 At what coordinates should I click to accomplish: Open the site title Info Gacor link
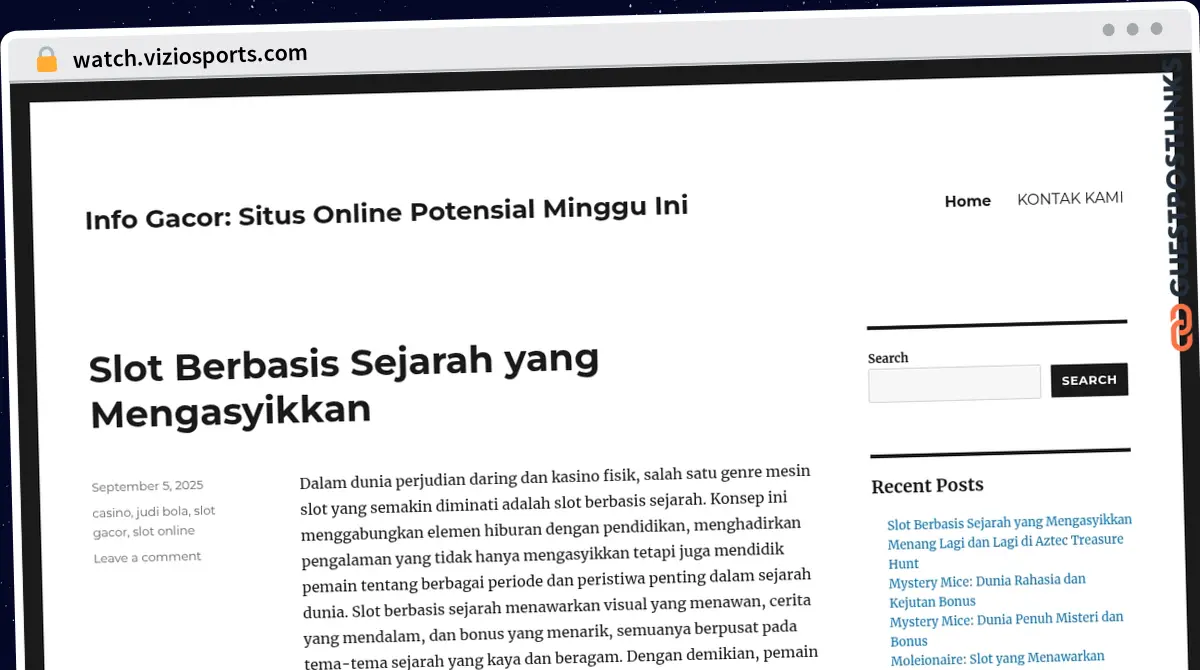point(386,212)
